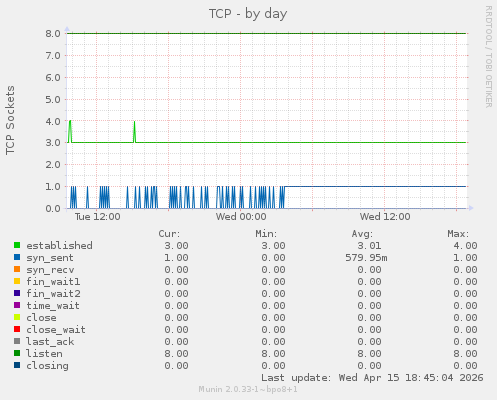Click the fin_wait2 dark blue swatch

click(17, 293)
